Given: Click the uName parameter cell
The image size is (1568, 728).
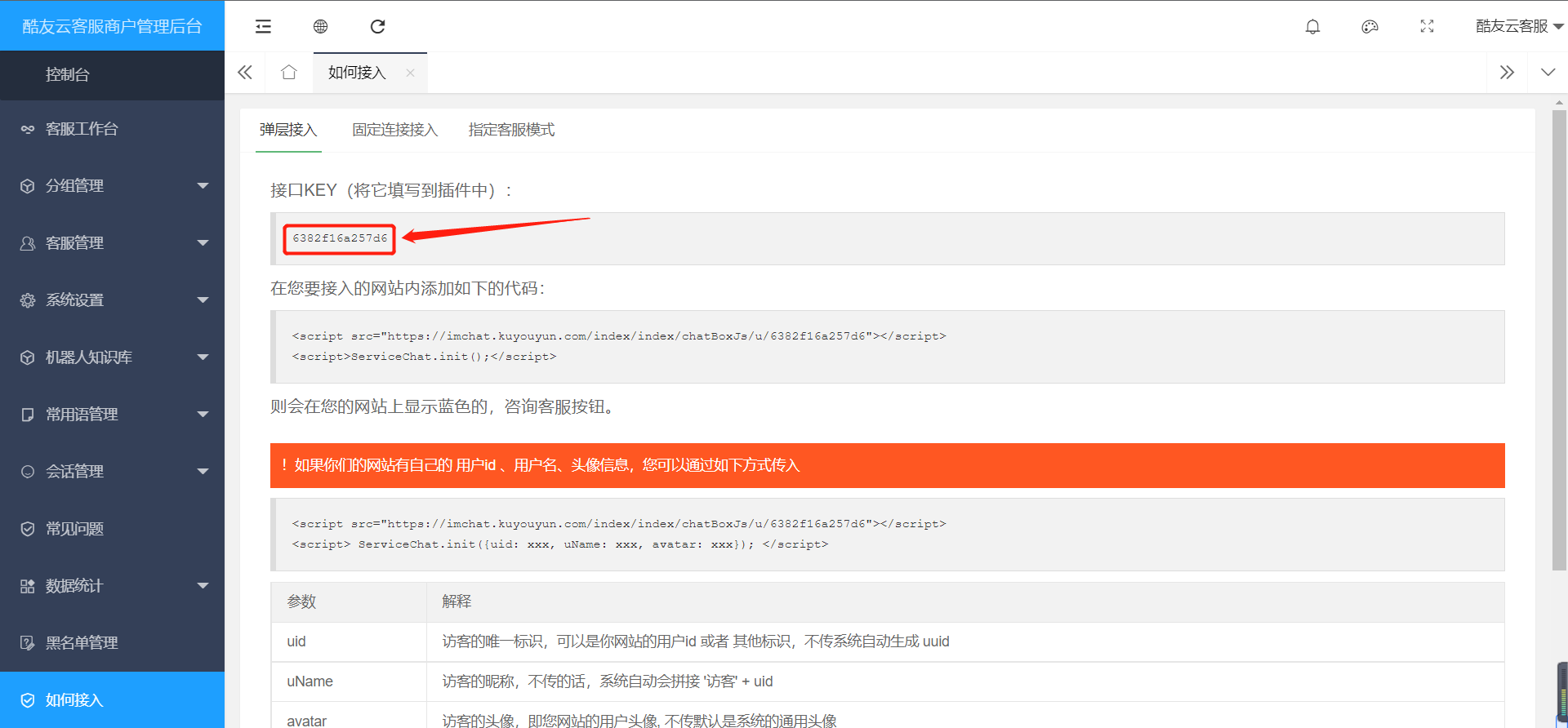Looking at the screenshot, I should tap(349, 681).
